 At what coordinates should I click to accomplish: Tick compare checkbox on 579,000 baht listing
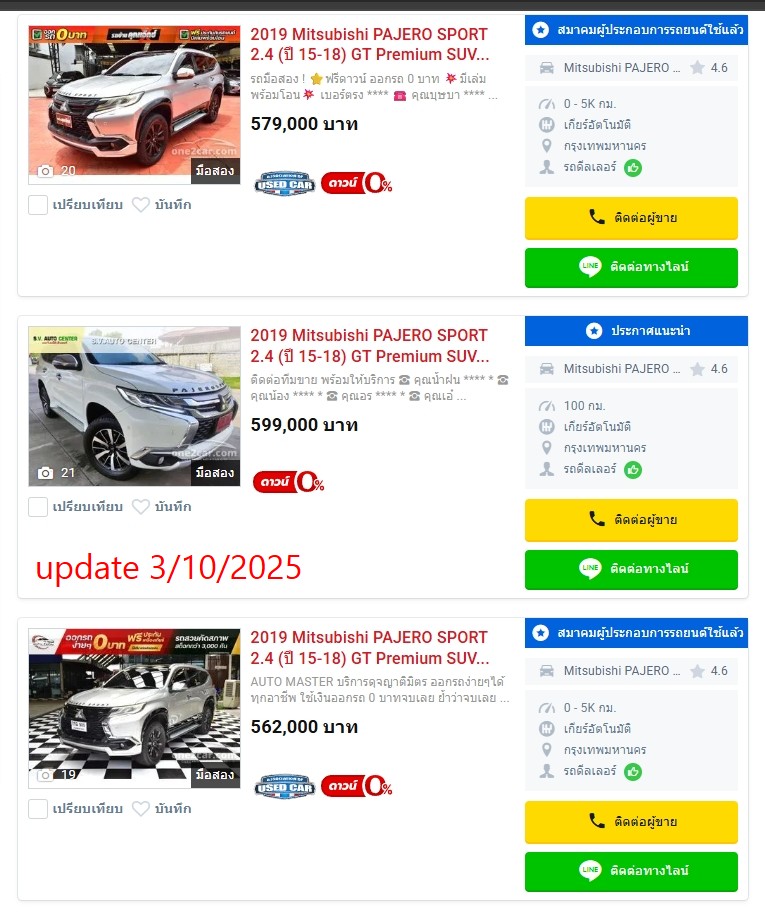pos(38,205)
